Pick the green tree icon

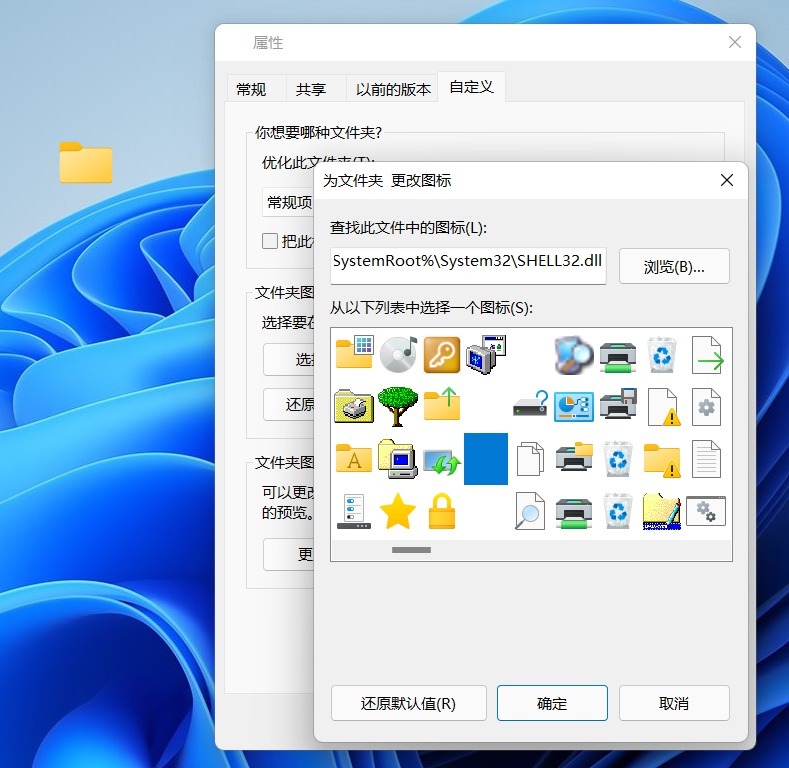(397, 406)
